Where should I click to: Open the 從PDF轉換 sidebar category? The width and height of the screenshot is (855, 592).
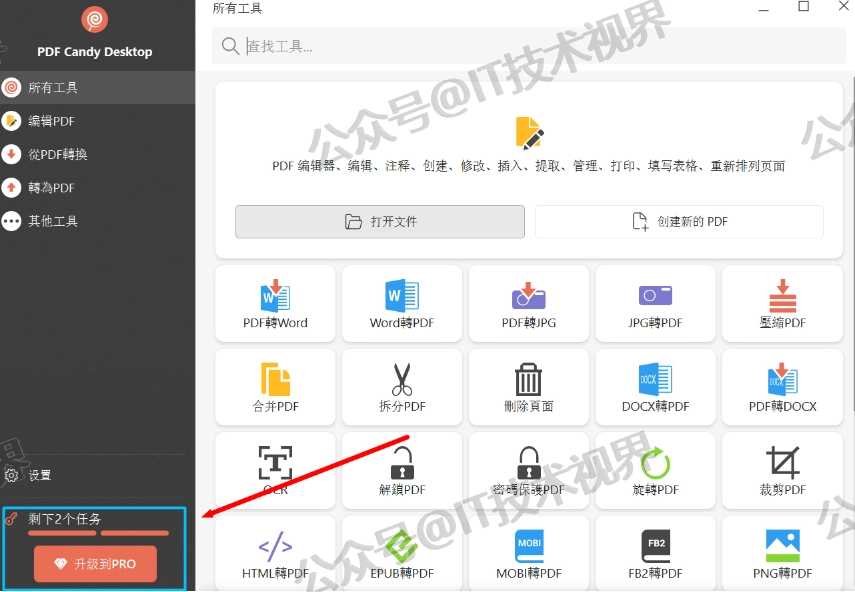97,154
